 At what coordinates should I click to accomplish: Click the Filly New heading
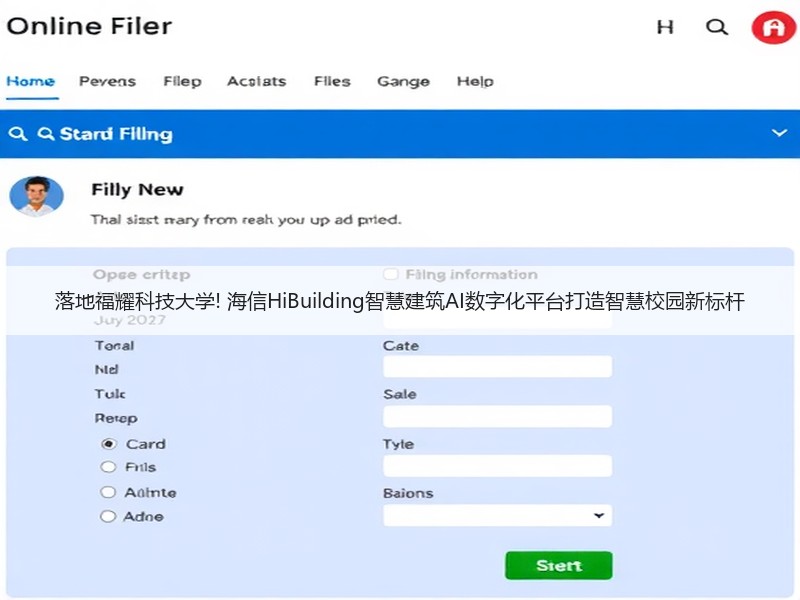137,189
